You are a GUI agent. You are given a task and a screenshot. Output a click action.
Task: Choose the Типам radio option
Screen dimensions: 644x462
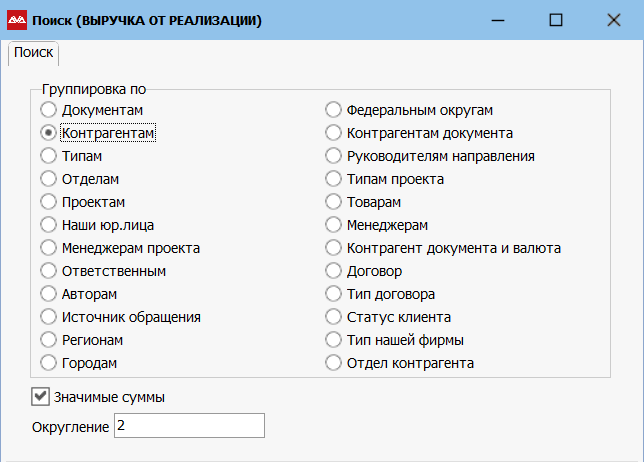pyautogui.click(x=48, y=156)
